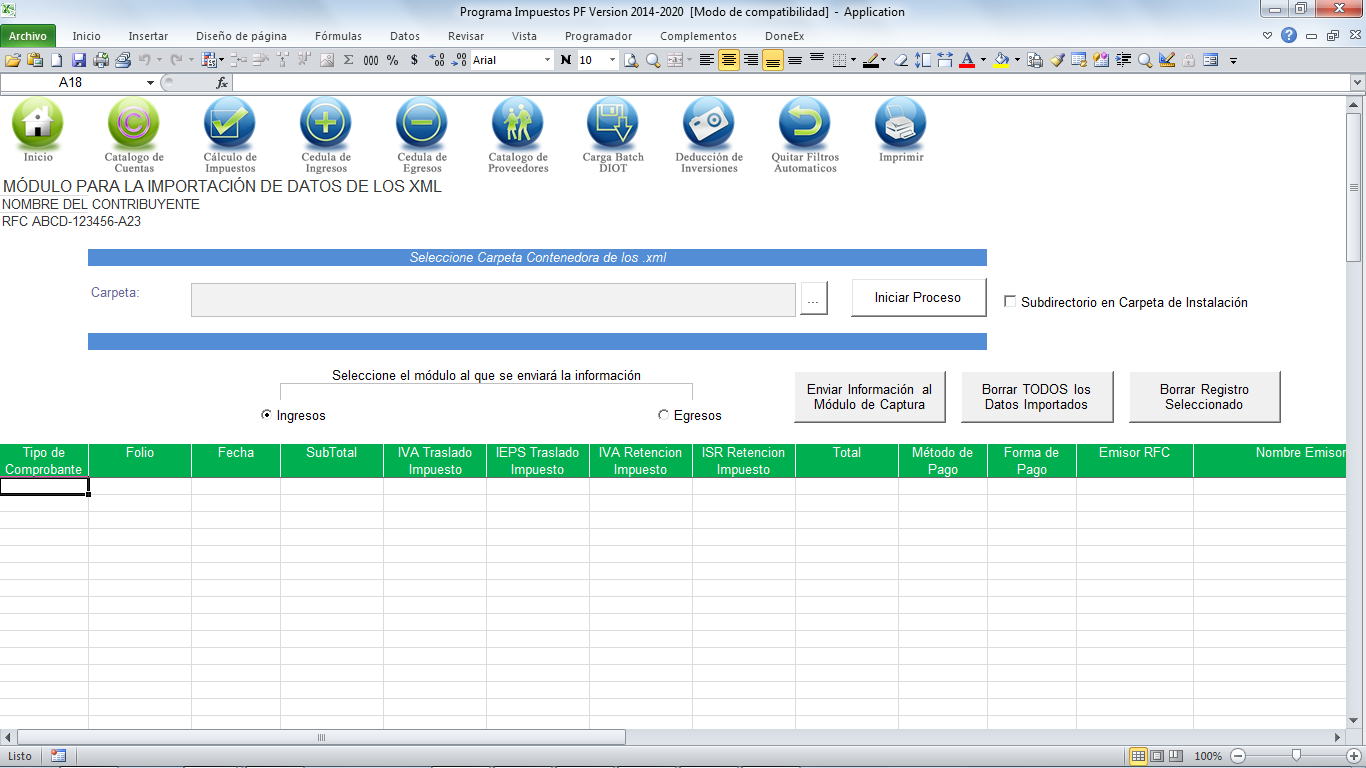
Task: Go to Cedula de Egresos
Action: [422, 124]
